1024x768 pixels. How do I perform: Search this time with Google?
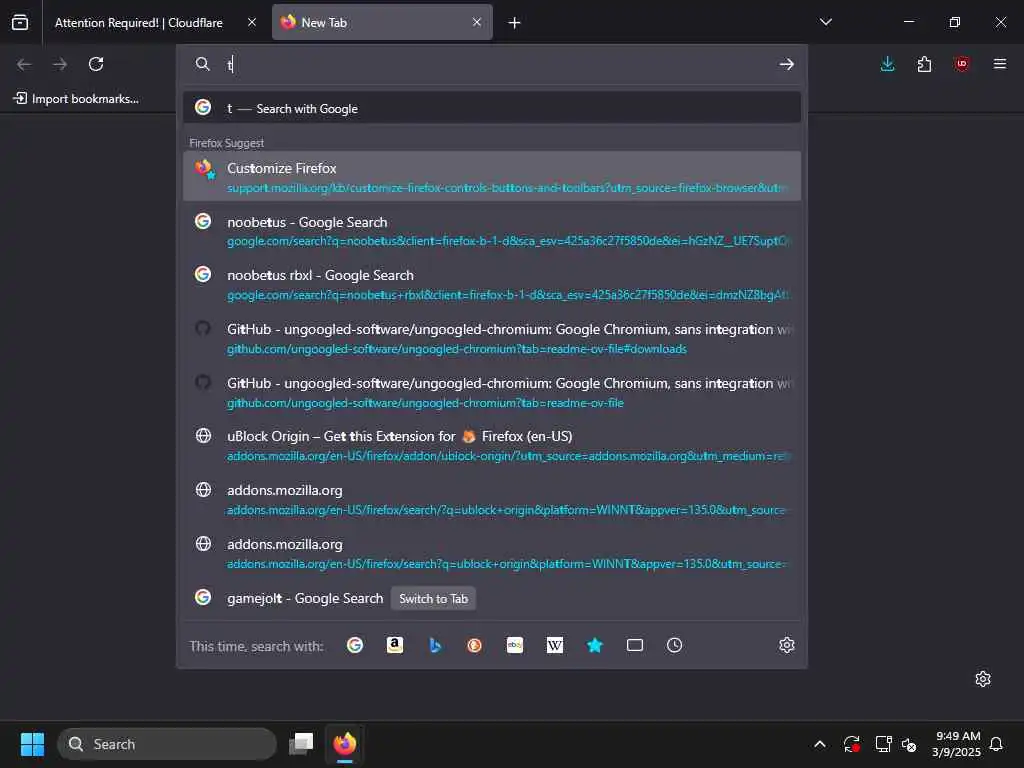[x=355, y=645]
